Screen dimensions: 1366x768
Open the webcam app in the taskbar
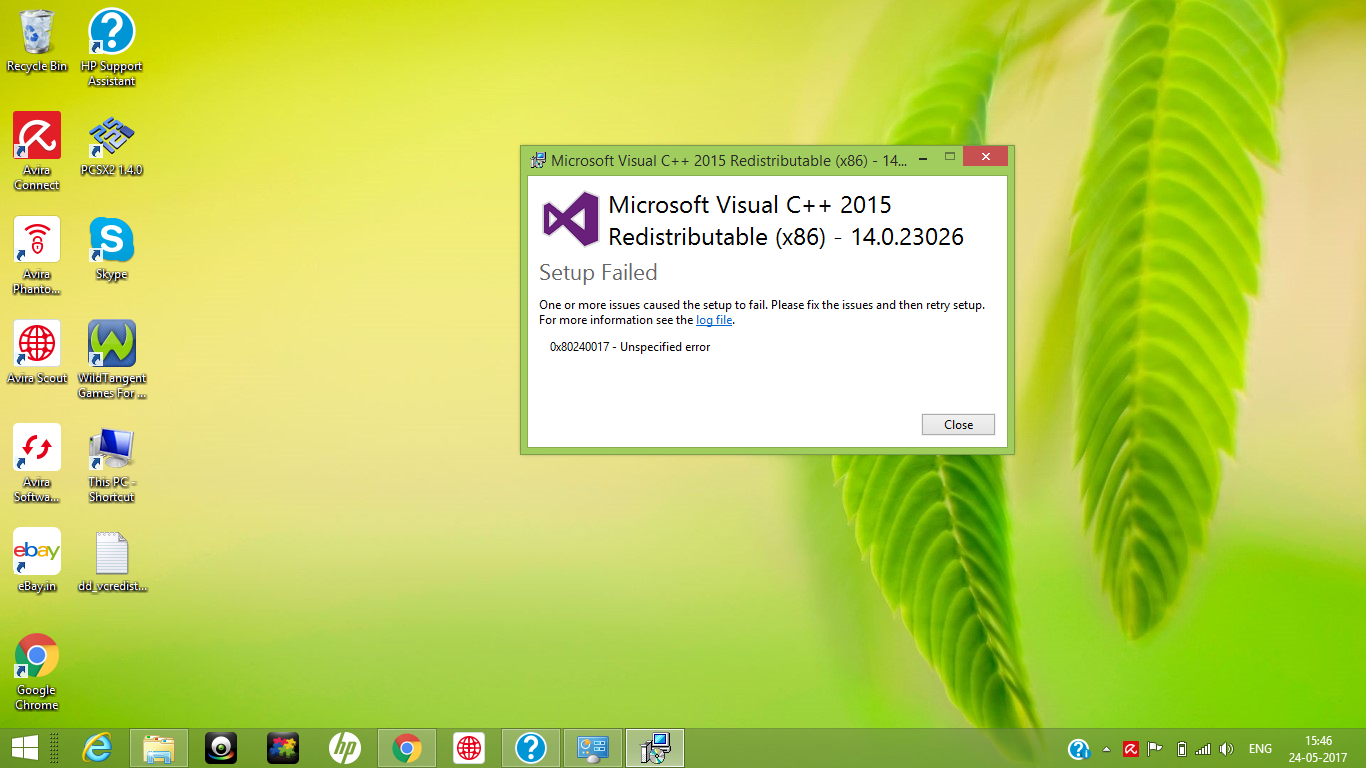(221, 747)
